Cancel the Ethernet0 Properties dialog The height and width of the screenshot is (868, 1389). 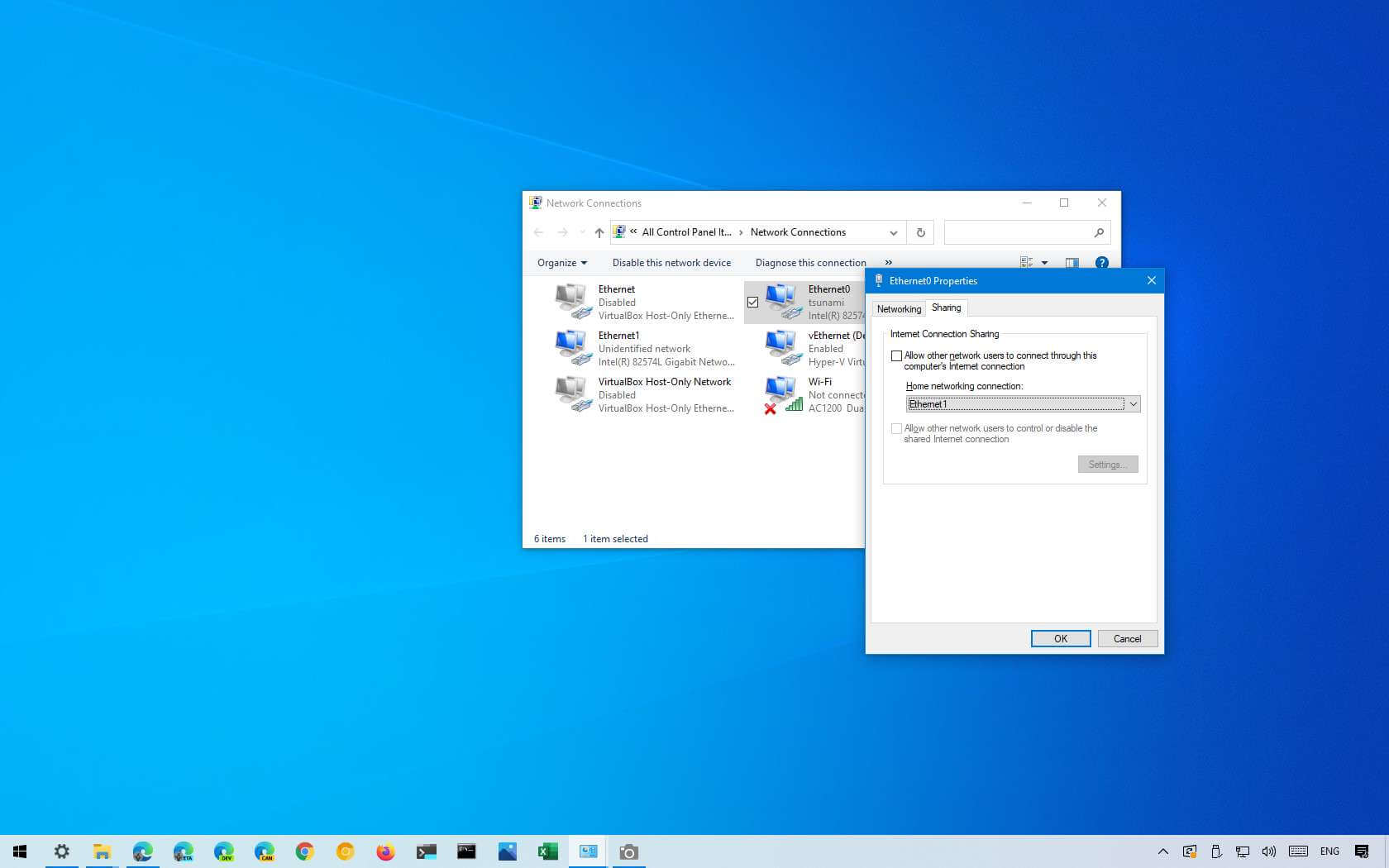(x=1127, y=639)
